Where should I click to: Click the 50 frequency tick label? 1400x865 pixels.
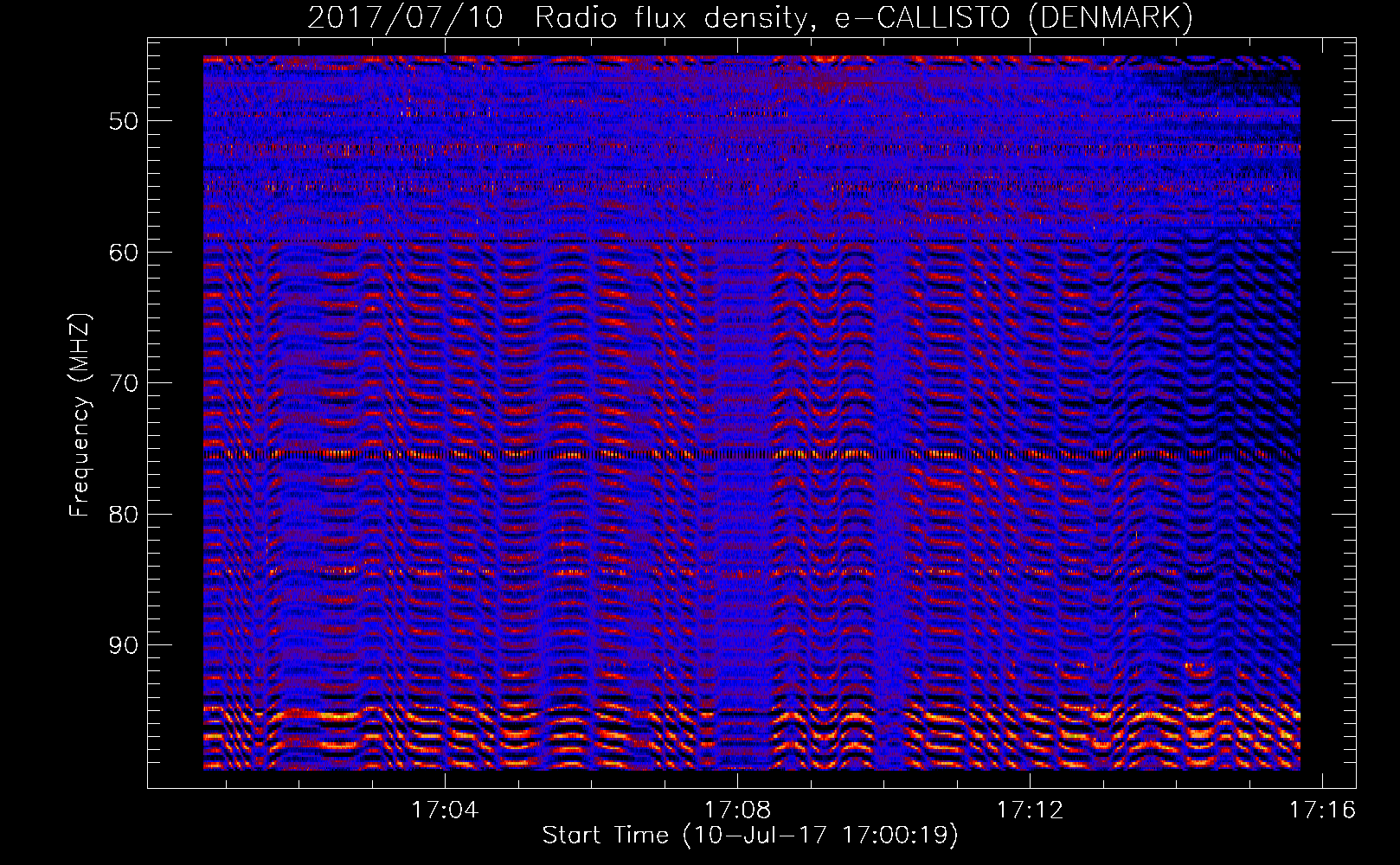(x=124, y=121)
